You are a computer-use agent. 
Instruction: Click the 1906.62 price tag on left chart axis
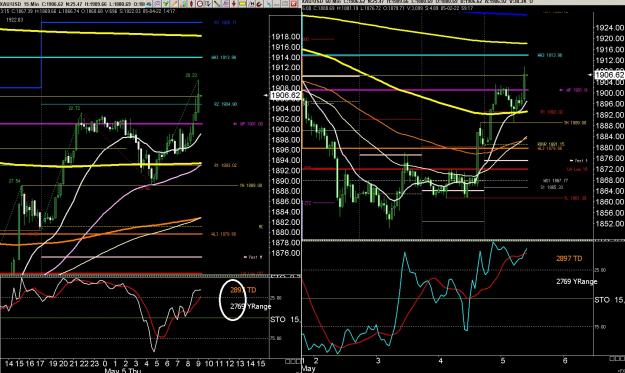(x=285, y=95)
